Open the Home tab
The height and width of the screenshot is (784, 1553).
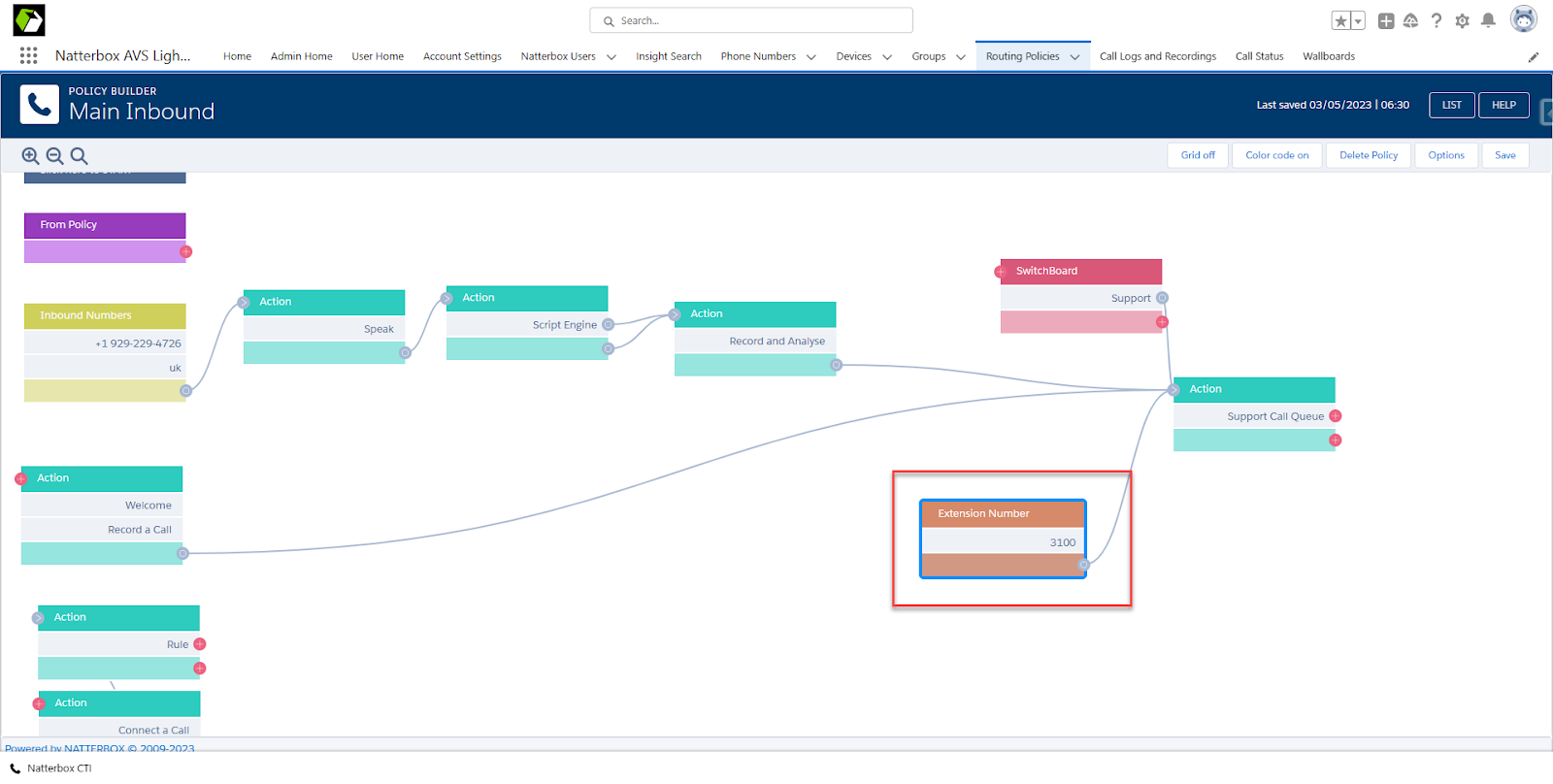pyautogui.click(x=237, y=56)
